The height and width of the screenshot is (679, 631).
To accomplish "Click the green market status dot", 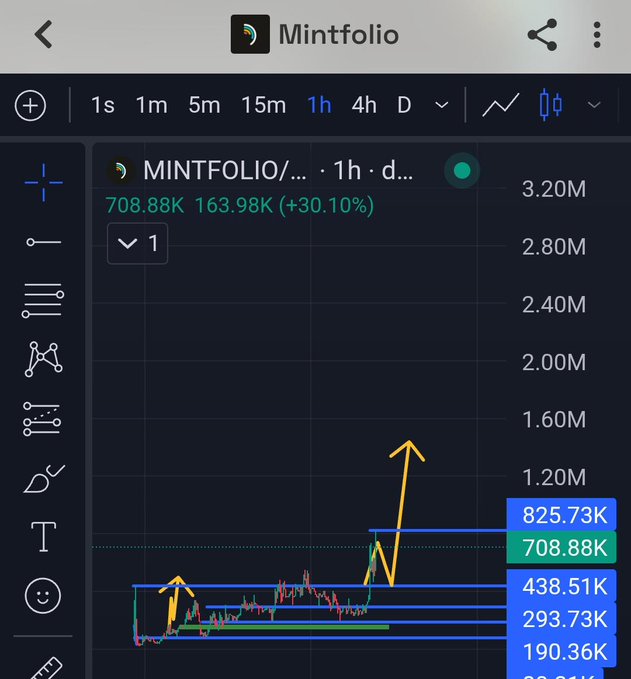I will pos(462,170).
